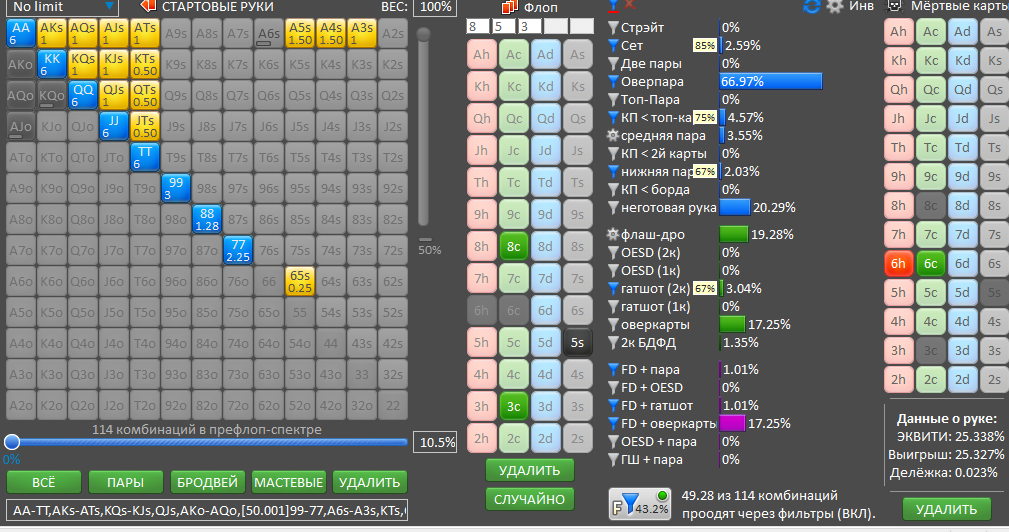1009x532 pixels.
Task: Click УДАЛИТЬ under the starting hands matrix
Action: [370, 482]
